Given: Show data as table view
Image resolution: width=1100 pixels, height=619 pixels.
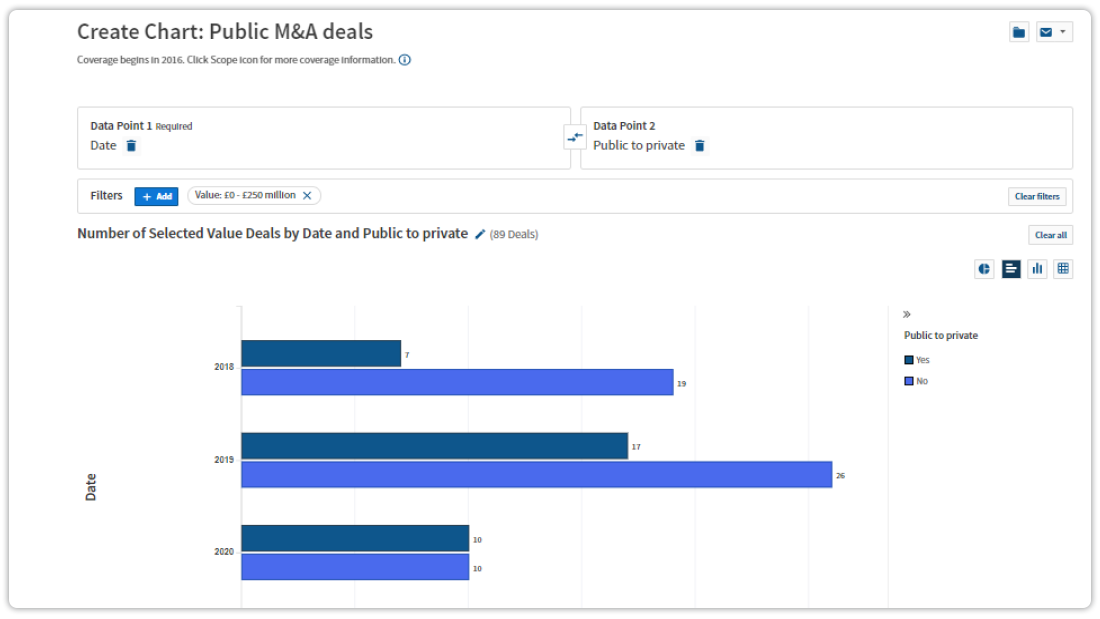Looking at the screenshot, I should pos(1063,268).
